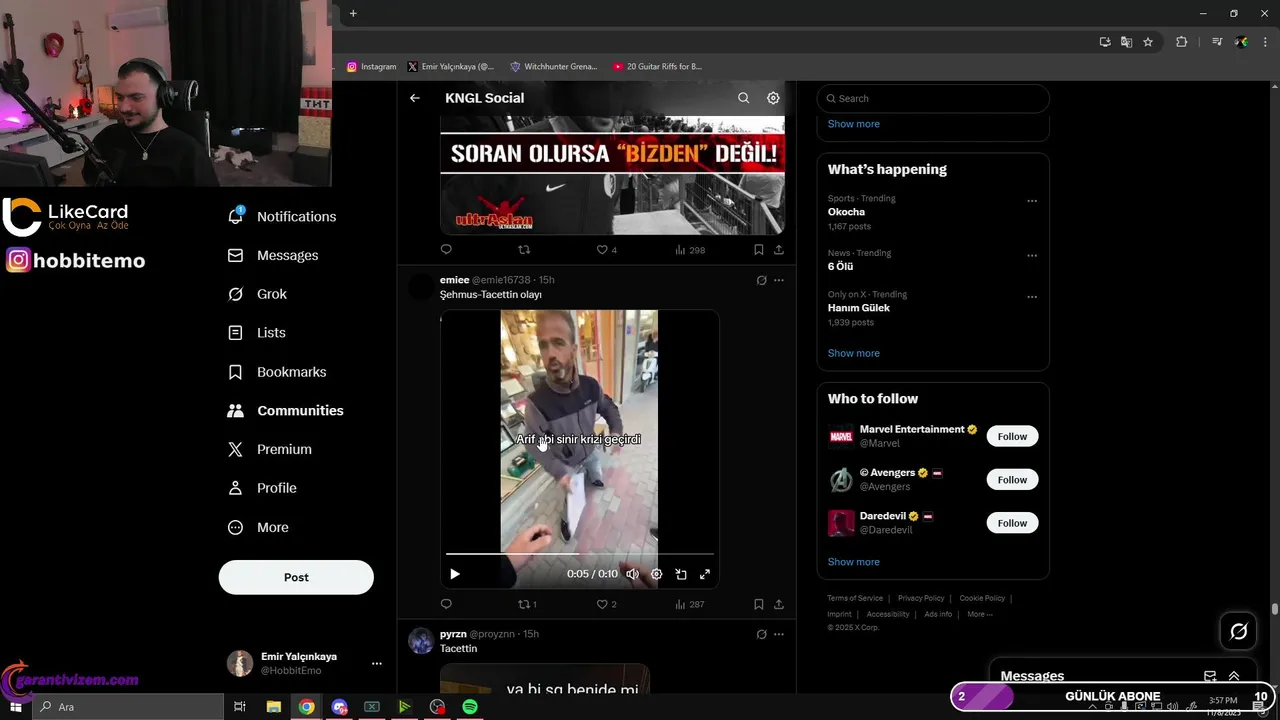Reply to the ultrAslan banner post
This screenshot has height=720, width=1280.
pos(446,250)
